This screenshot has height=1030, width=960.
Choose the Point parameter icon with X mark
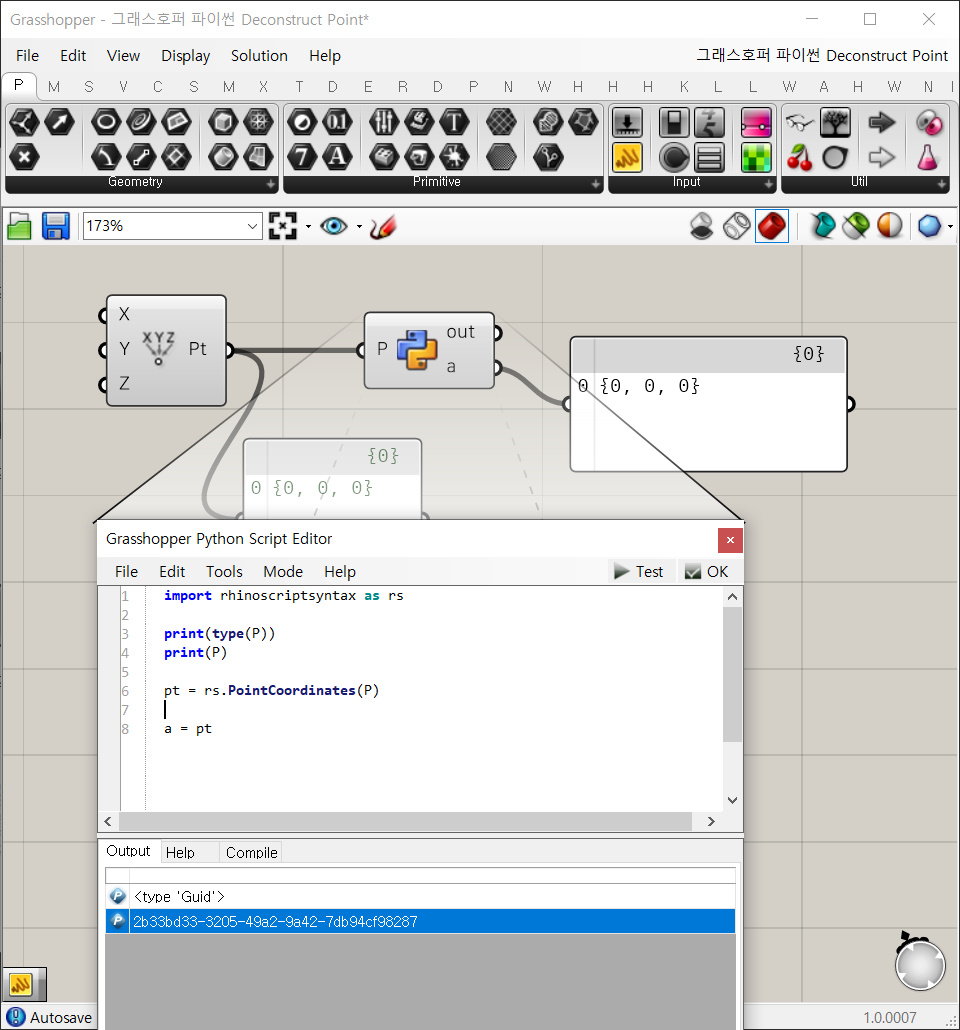pyautogui.click(x=24, y=158)
